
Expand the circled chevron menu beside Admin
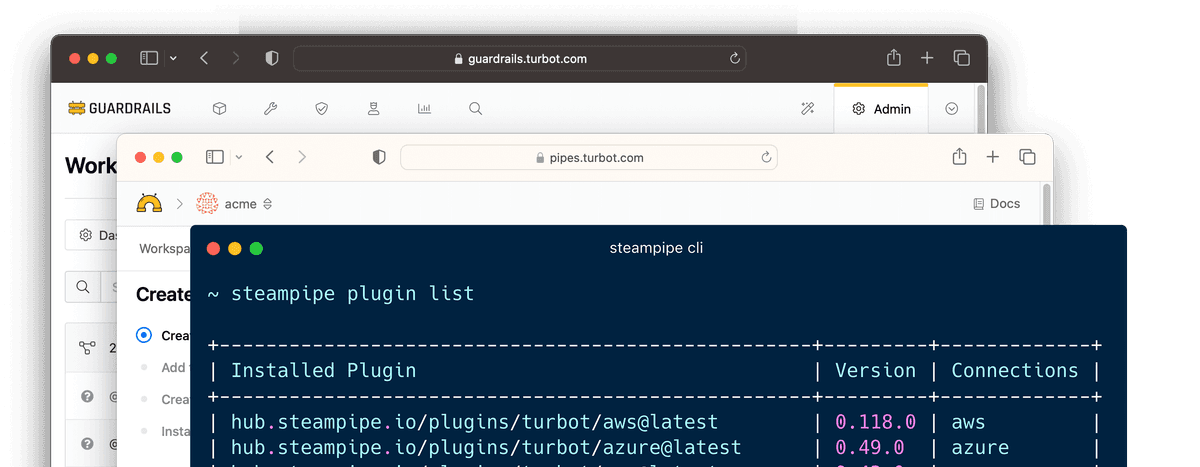point(952,109)
